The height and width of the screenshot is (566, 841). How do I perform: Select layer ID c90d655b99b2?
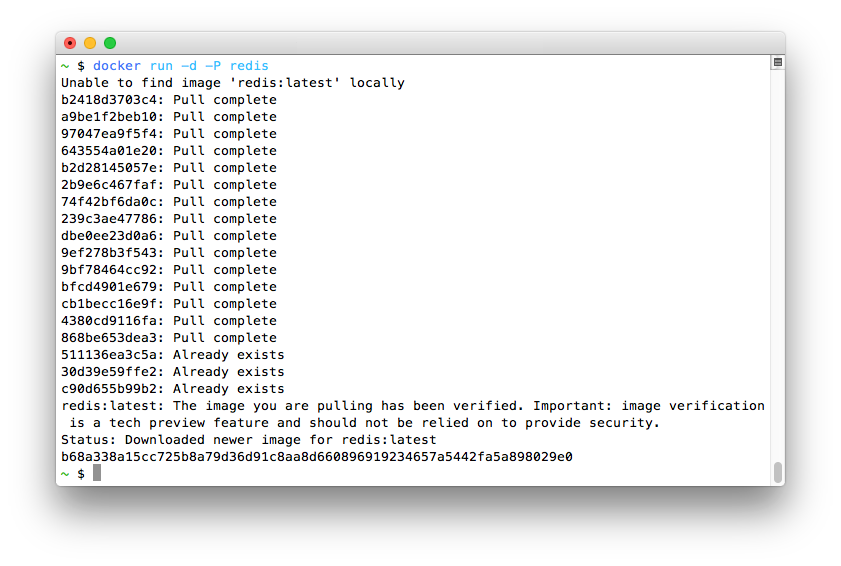pyautogui.click(x=112, y=389)
